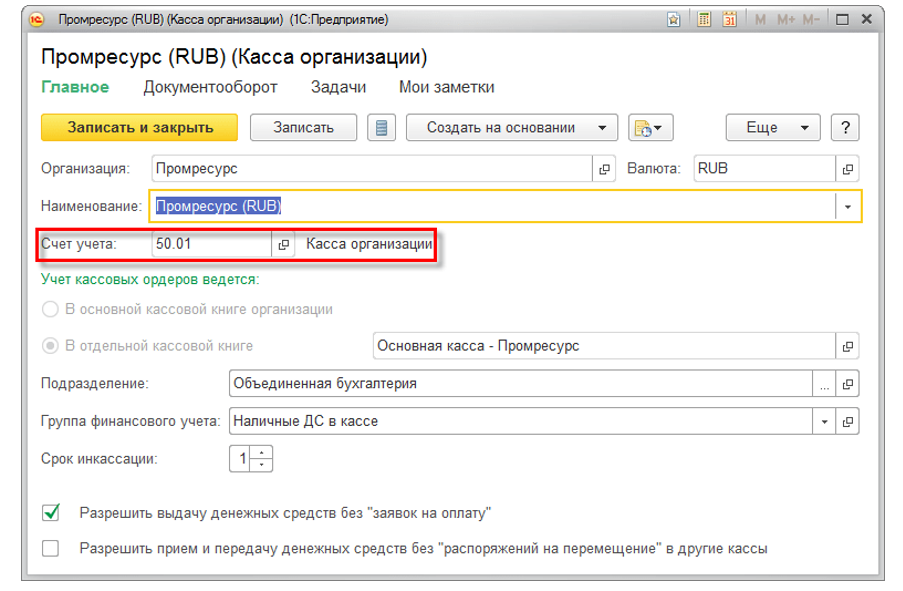Open the Мои заметки tab
The image size is (903, 591).
click(446, 87)
